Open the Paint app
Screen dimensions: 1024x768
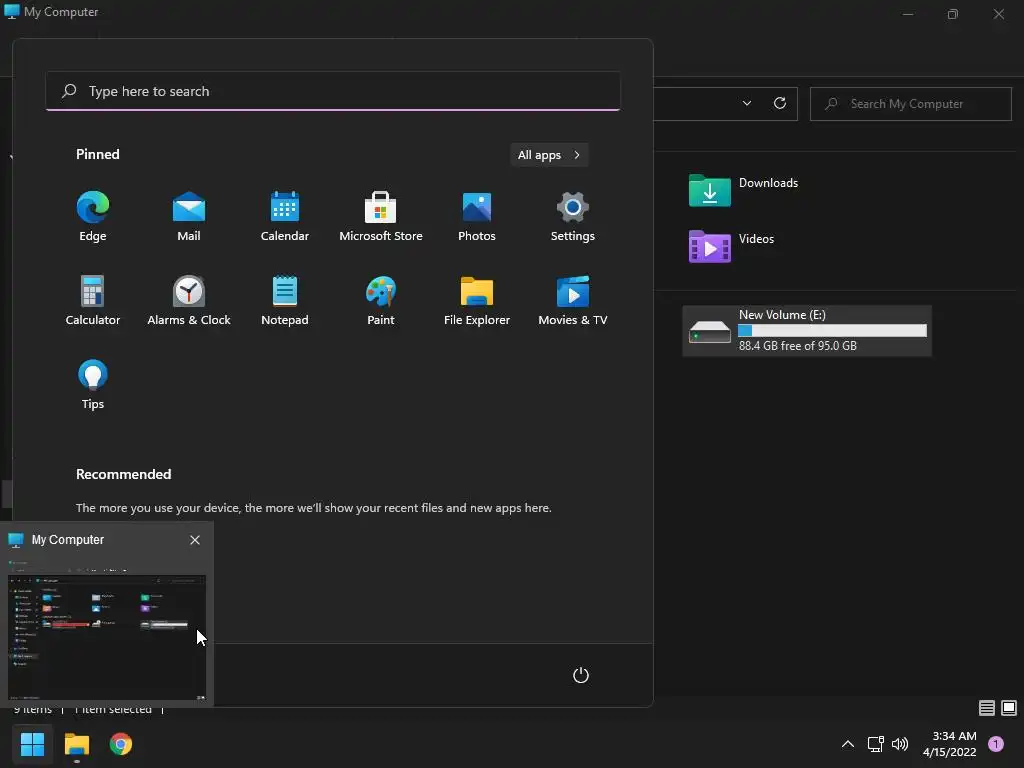pyautogui.click(x=381, y=300)
